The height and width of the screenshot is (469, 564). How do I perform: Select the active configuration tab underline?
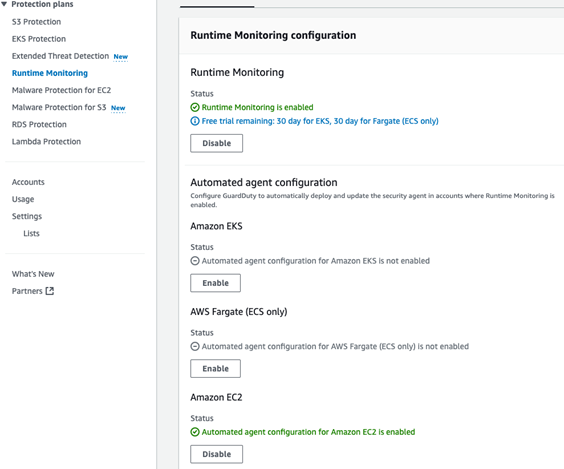pos(217,6)
